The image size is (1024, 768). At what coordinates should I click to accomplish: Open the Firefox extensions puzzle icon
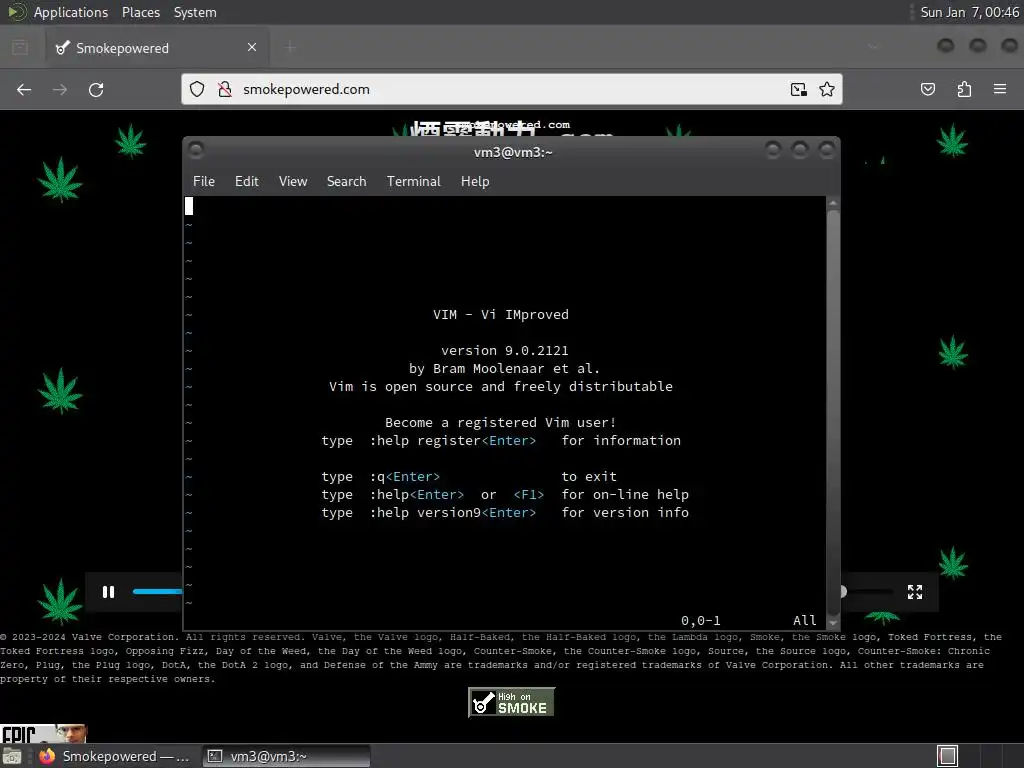(964, 89)
